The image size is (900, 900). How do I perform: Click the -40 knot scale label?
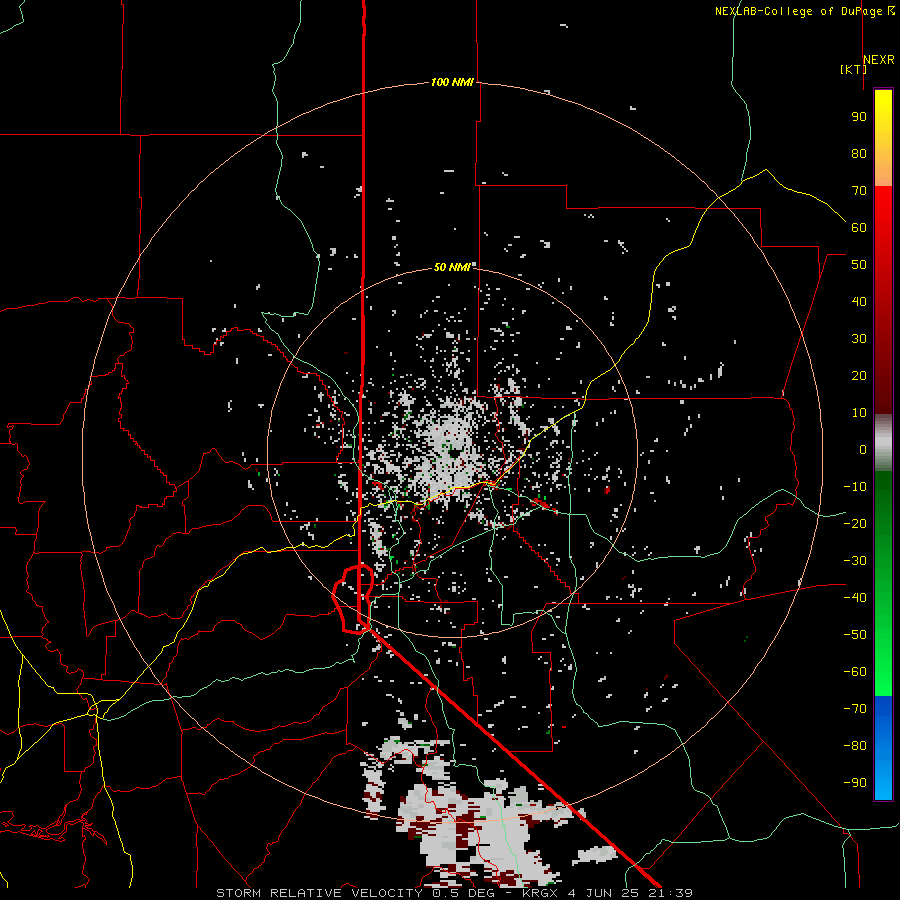[x=855, y=598]
